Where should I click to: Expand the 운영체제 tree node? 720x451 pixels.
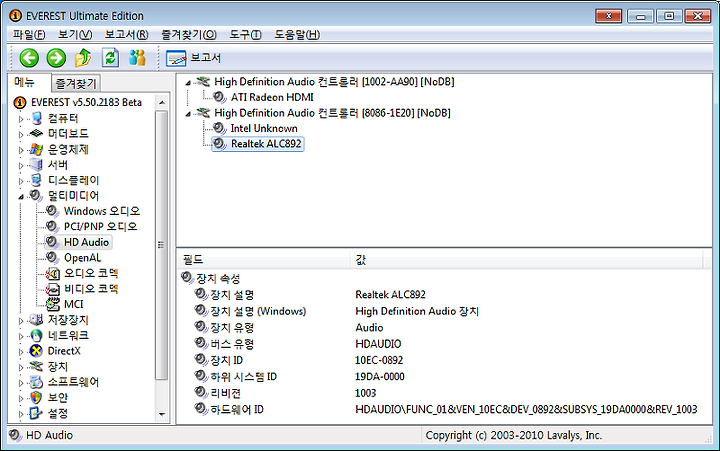[21, 150]
